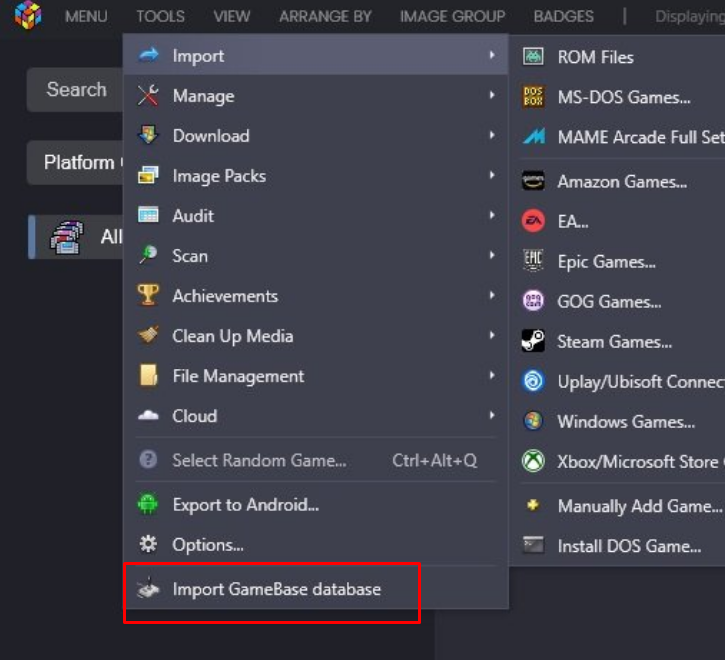Click the Clean Up Media broom icon
The image size is (725, 660).
148,335
